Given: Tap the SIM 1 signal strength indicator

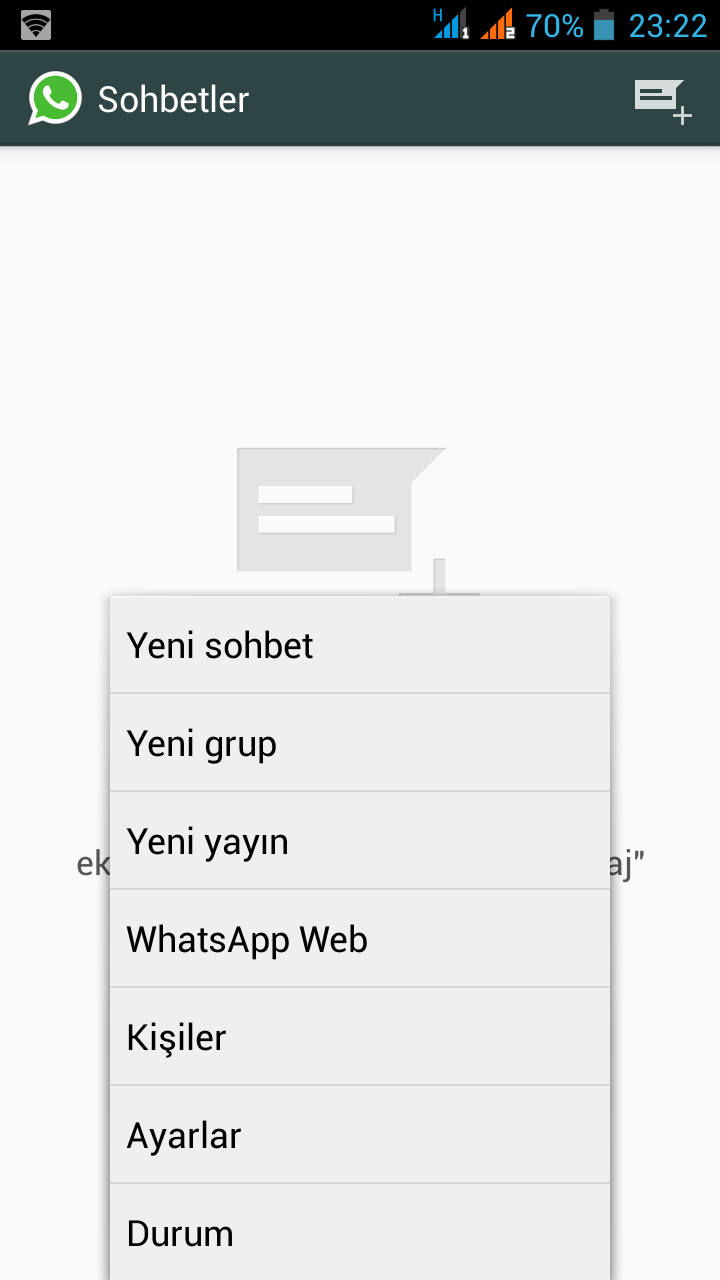Looking at the screenshot, I should (451, 24).
